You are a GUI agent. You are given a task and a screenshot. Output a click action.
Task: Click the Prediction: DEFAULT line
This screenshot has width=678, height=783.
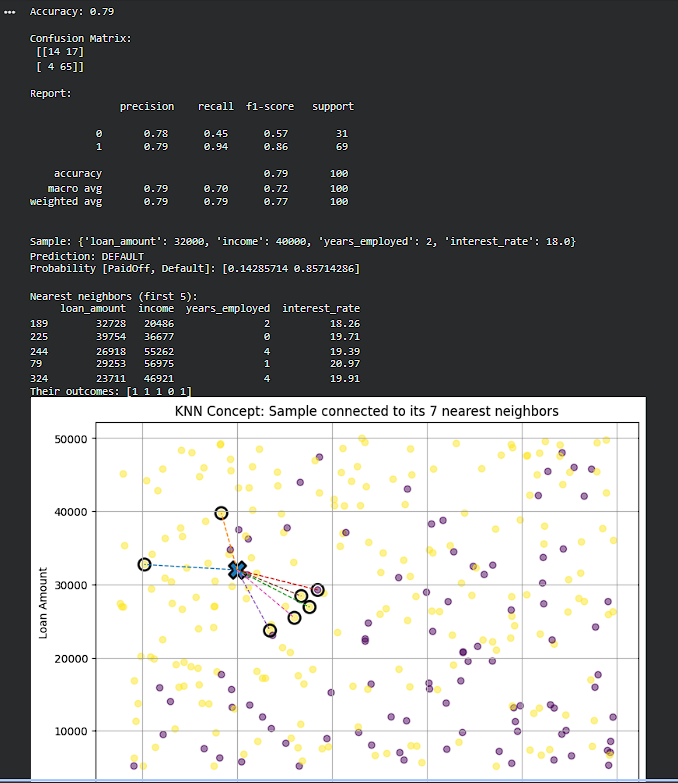click(x=87, y=256)
